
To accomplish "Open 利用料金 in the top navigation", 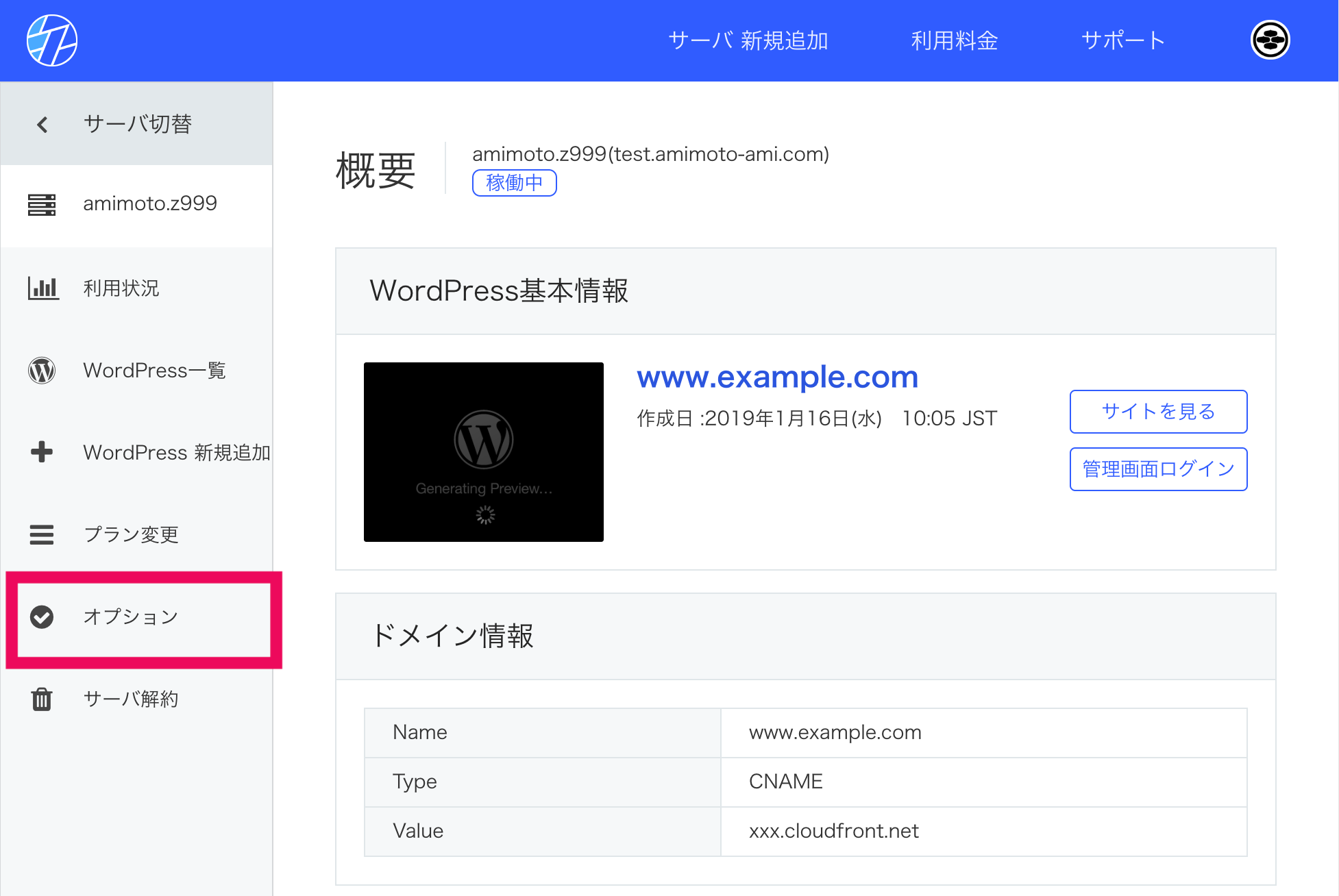I will pyautogui.click(x=954, y=40).
